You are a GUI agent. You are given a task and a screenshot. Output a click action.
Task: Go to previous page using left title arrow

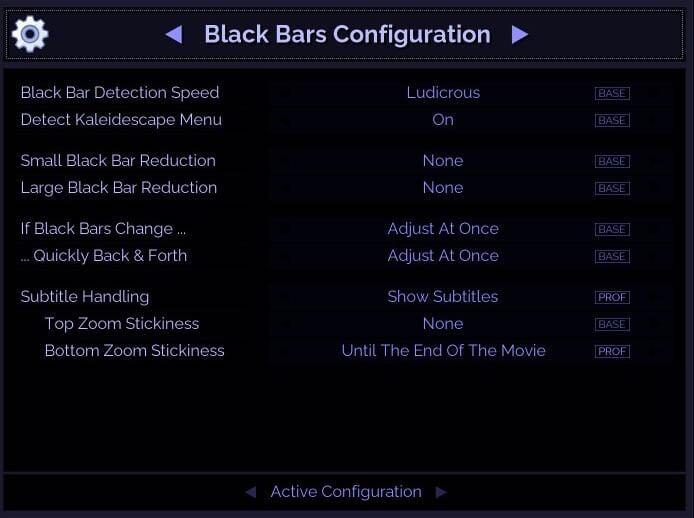click(174, 35)
